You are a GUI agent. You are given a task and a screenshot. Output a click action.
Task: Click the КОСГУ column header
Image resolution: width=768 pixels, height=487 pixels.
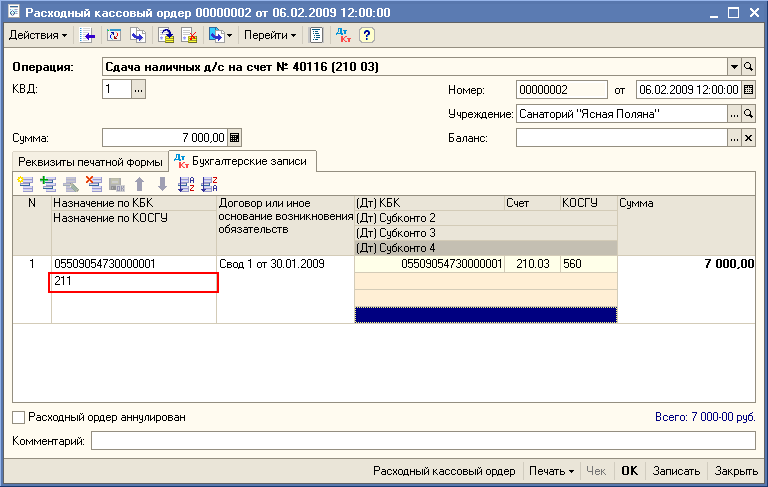pos(588,203)
